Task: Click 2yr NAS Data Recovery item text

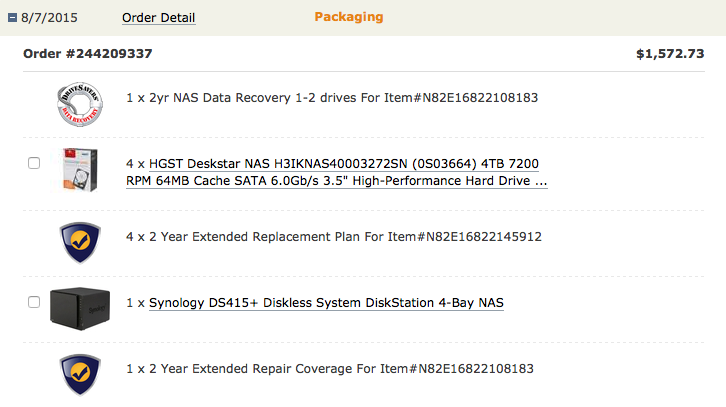Action: [x=332, y=99]
